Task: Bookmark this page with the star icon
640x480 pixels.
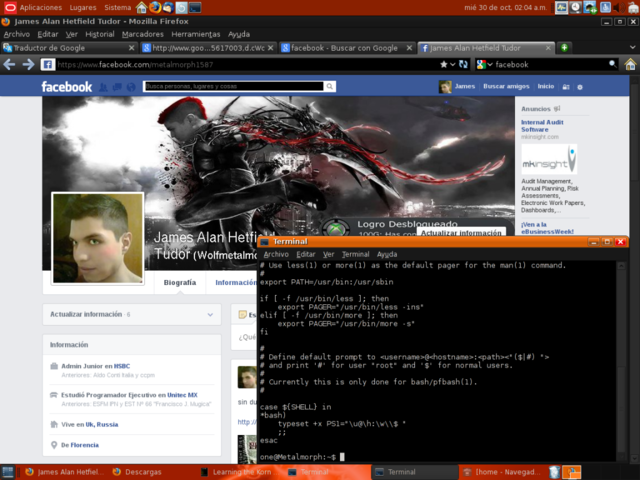Action: click(x=444, y=64)
